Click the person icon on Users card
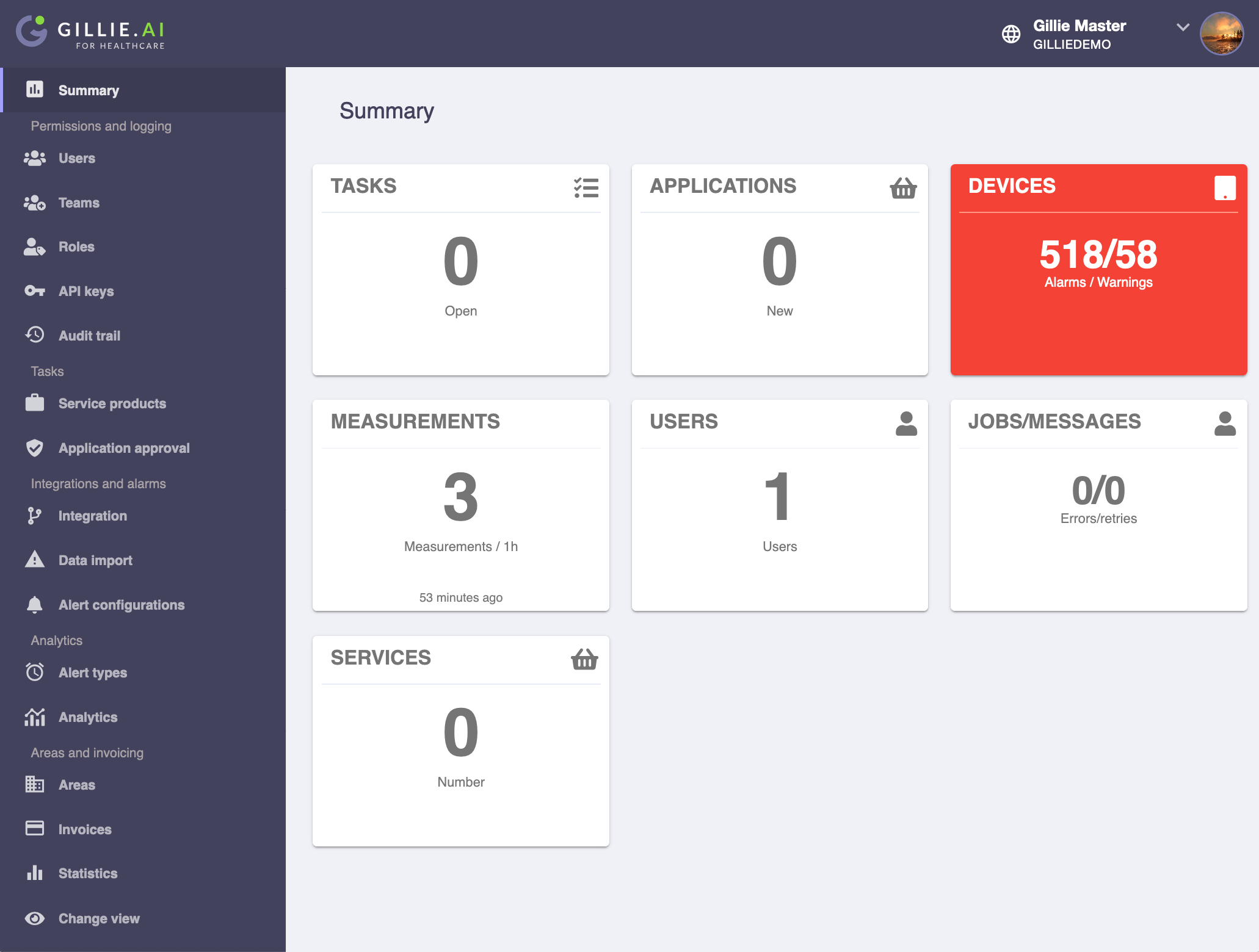 point(906,423)
